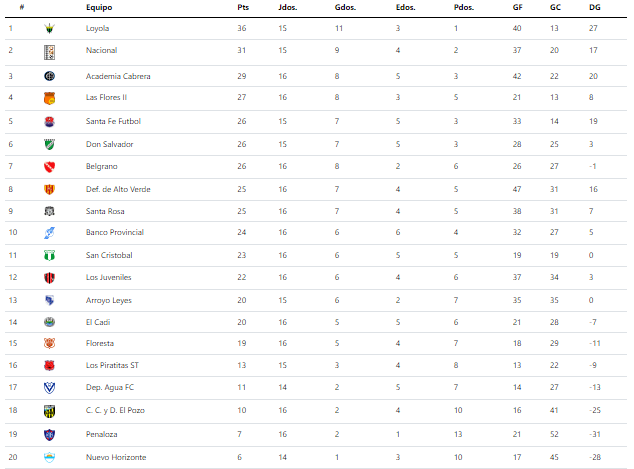The width and height of the screenshot is (634, 469).
Task: Open the Belgrano red shield logo
Action: click(x=49, y=167)
